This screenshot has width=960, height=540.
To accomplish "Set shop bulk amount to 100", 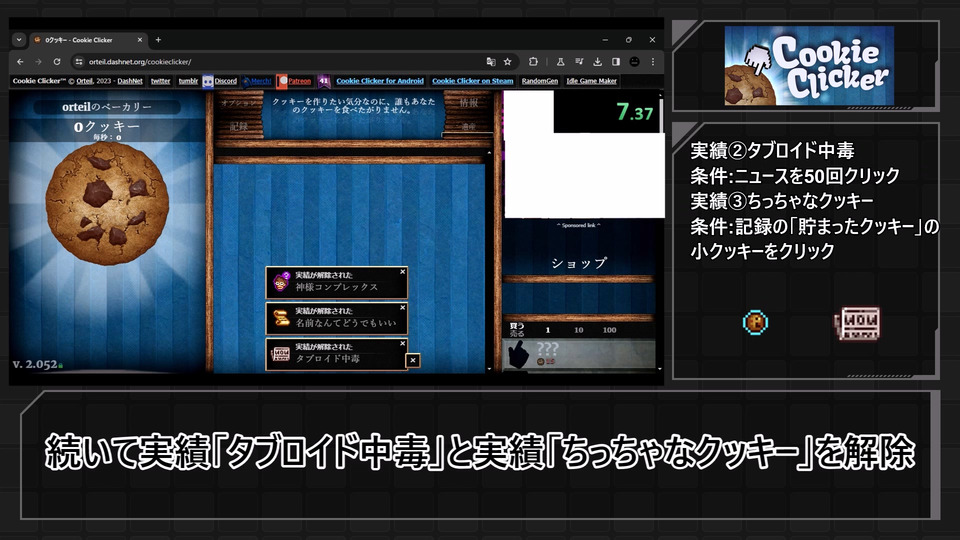I will 609,330.
